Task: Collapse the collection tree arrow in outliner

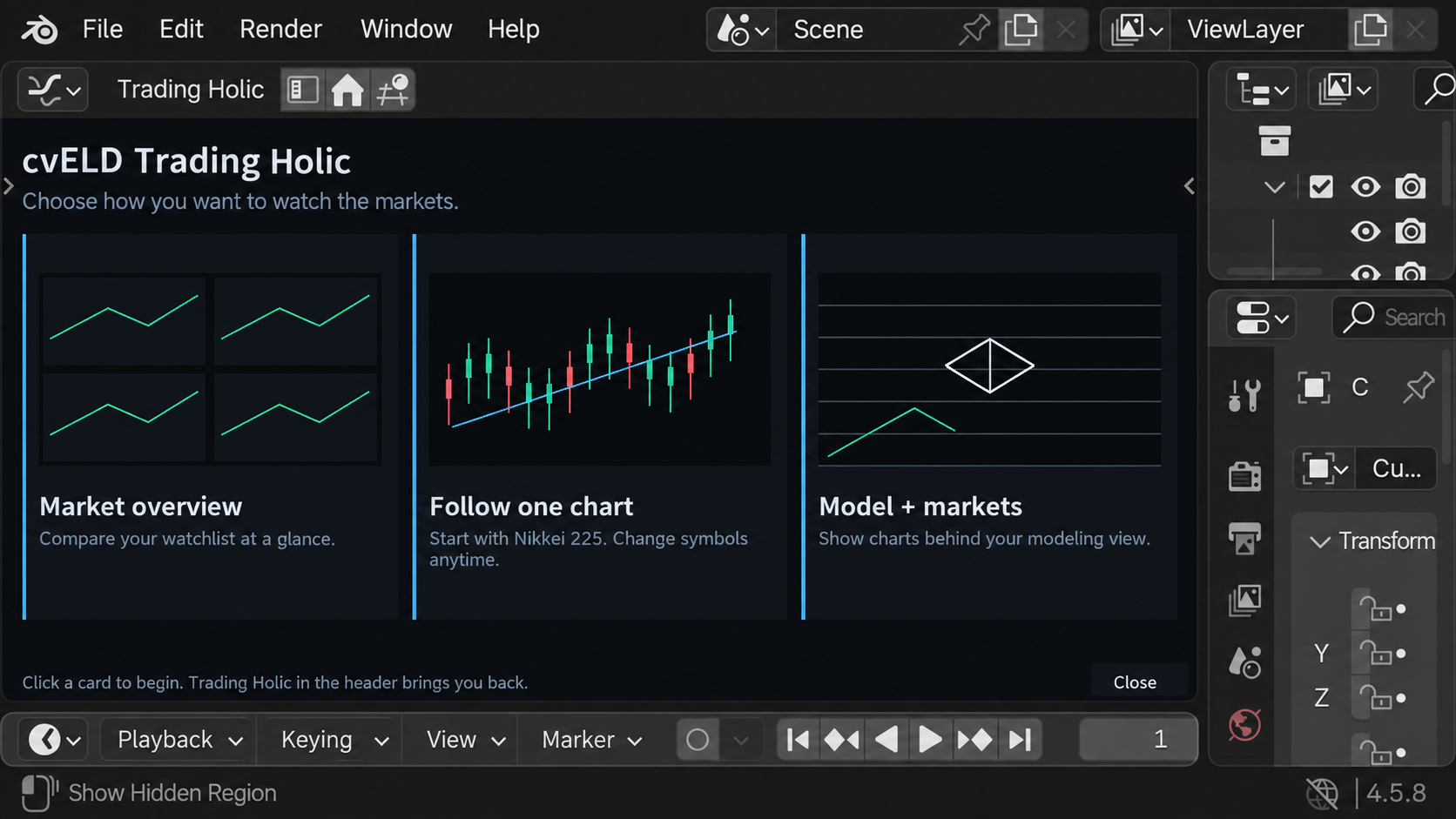Action: (x=1275, y=186)
